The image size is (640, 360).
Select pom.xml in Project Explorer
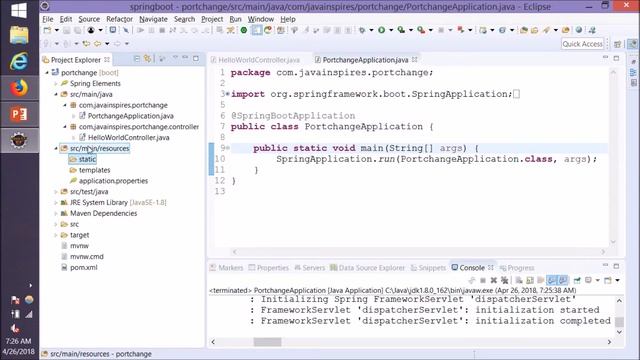[84, 267]
